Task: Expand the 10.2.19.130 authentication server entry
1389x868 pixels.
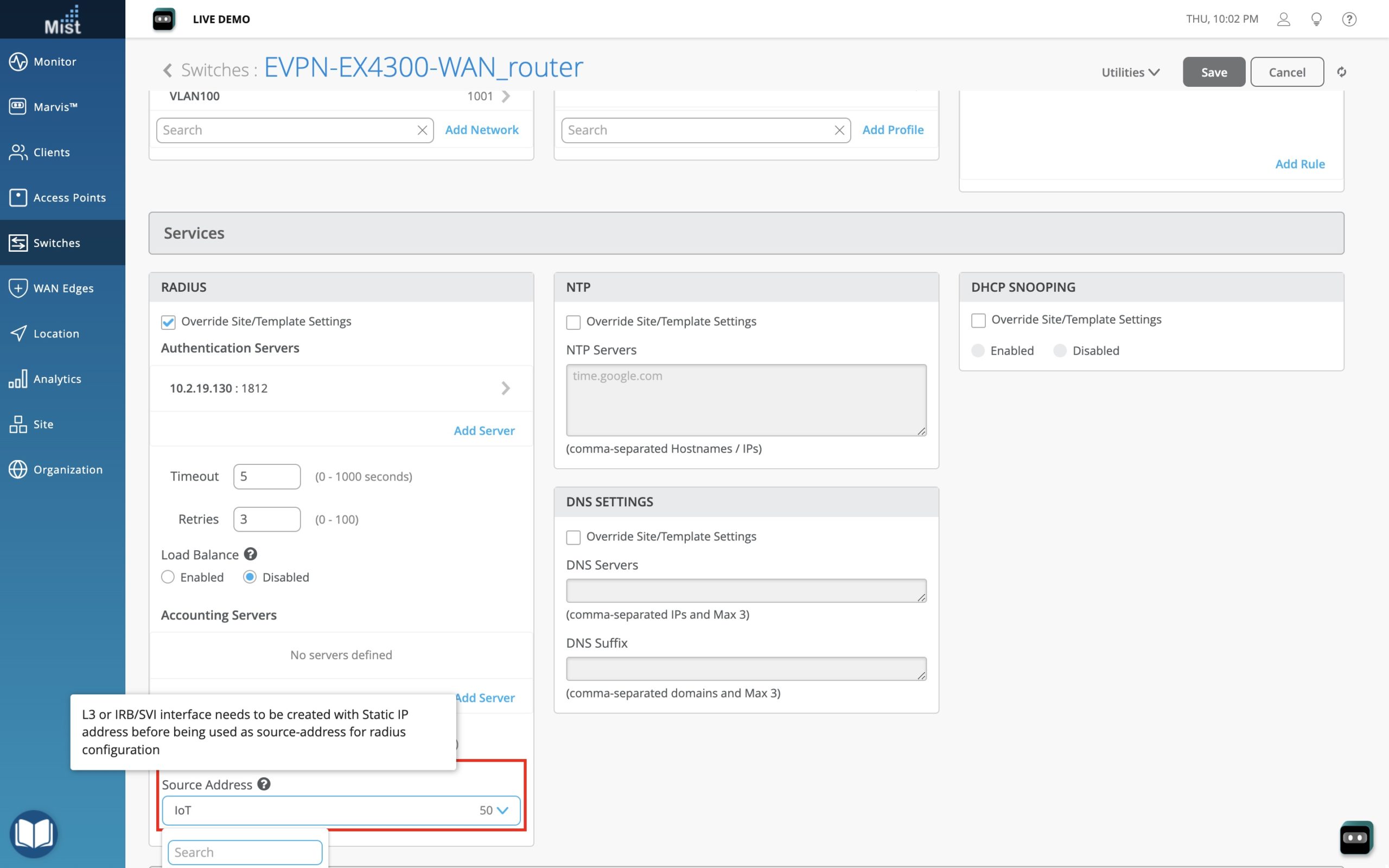Action: pyautogui.click(x=505, y=388)
